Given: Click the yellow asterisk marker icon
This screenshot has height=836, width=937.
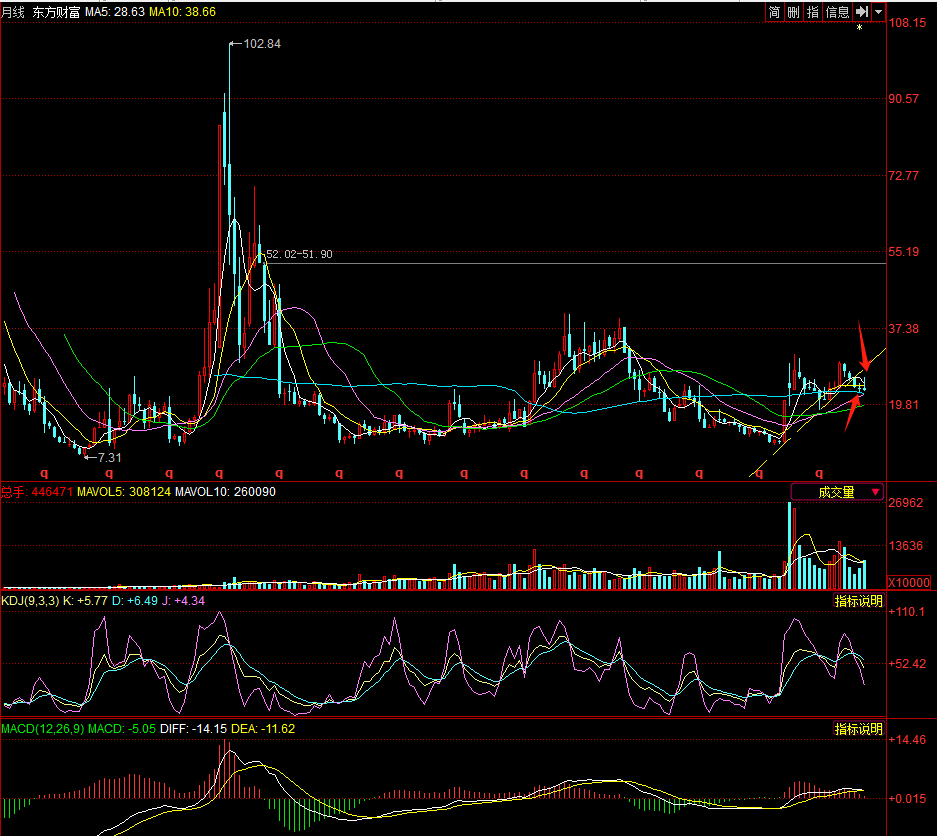Looking at the screenshot, I should pyautogui.click(x=860, y=27).
